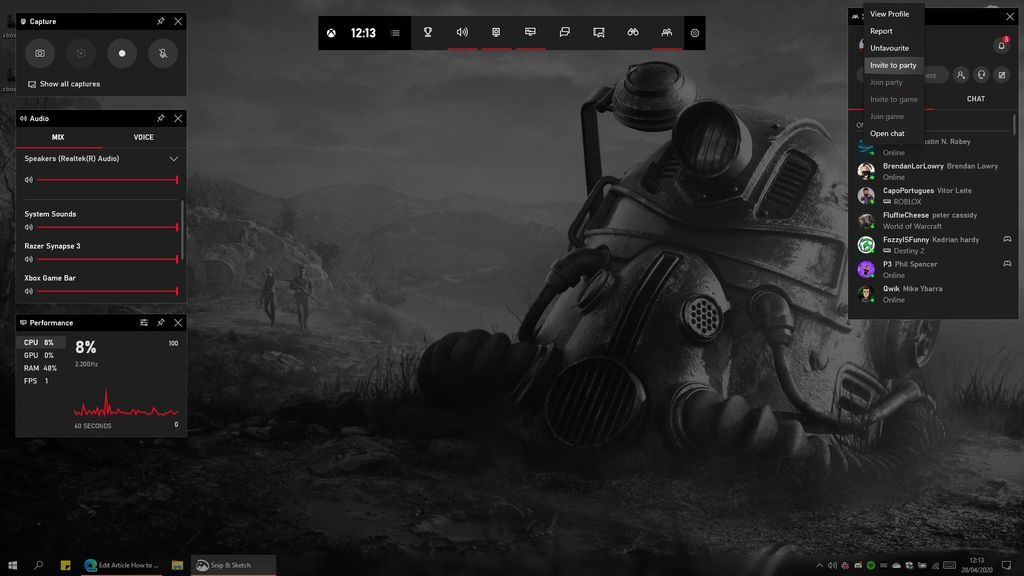Pin the Audio widget
This screenshot has height=576, width=1024.
160,118
